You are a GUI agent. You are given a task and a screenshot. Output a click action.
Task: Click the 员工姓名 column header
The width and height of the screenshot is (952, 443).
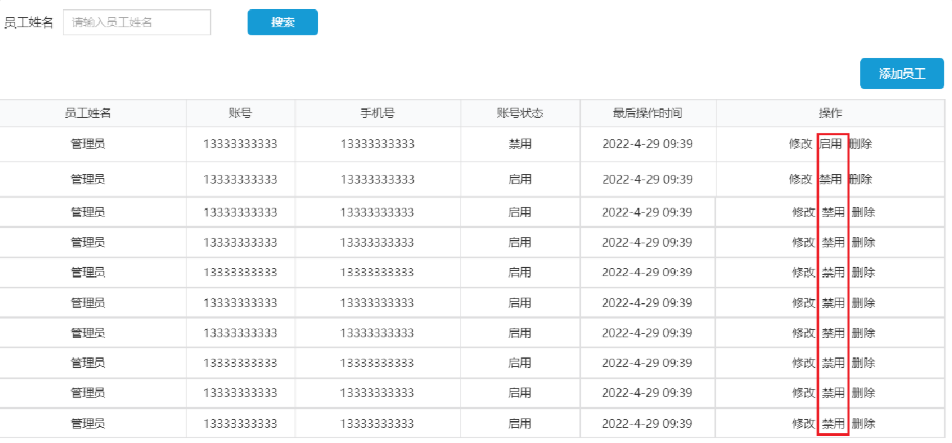(x=88, y=113)
